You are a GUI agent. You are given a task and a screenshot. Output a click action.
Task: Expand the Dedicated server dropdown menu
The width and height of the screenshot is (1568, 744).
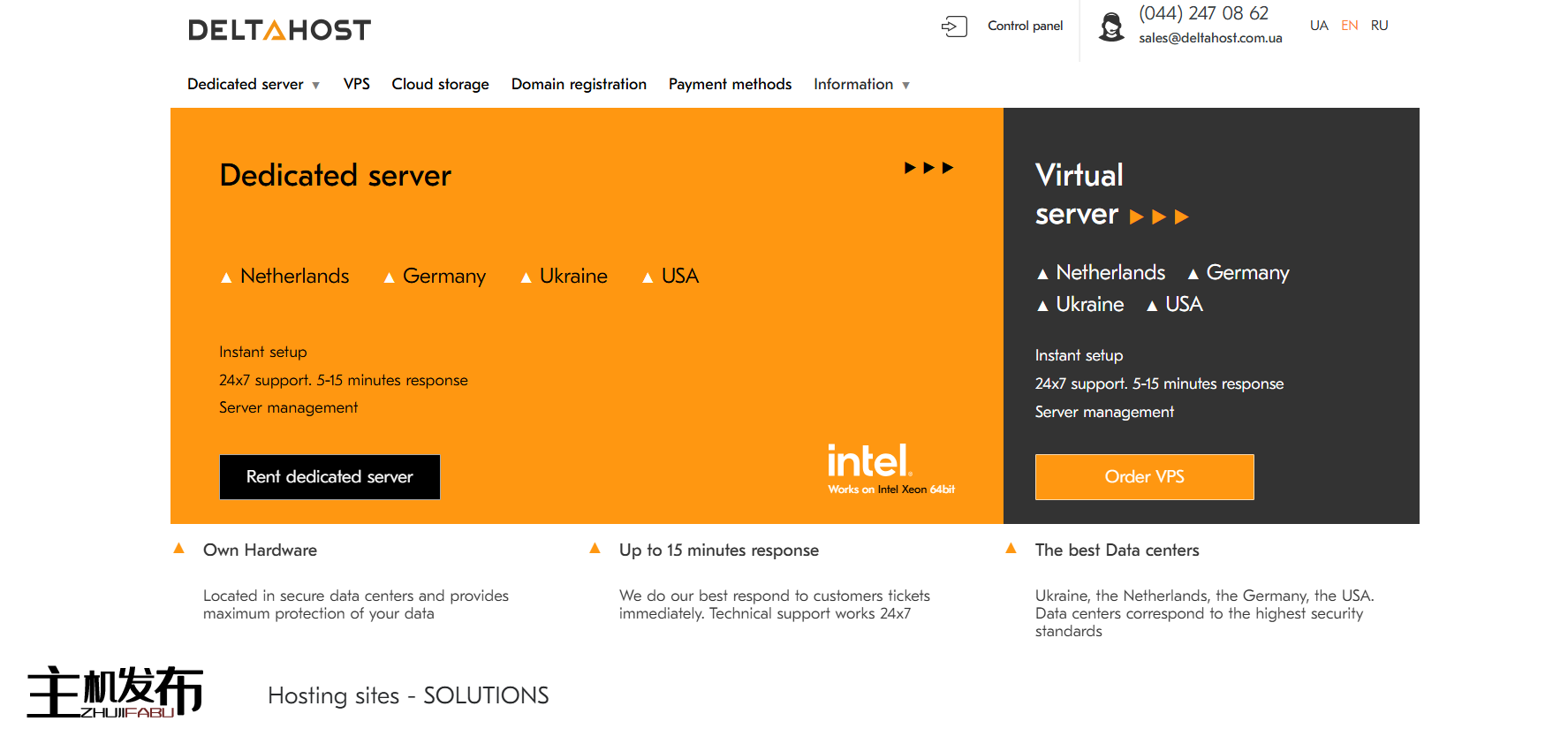click(x=253, y=85)
